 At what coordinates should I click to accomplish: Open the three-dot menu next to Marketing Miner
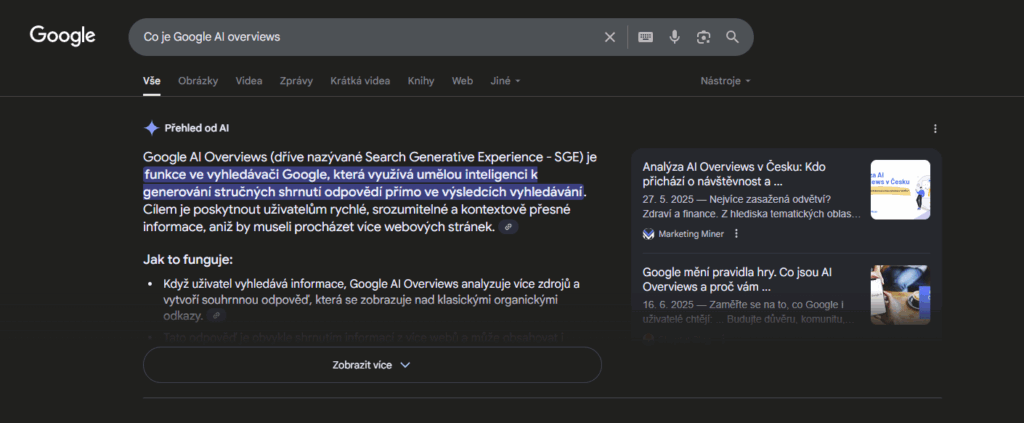[737, 234]
